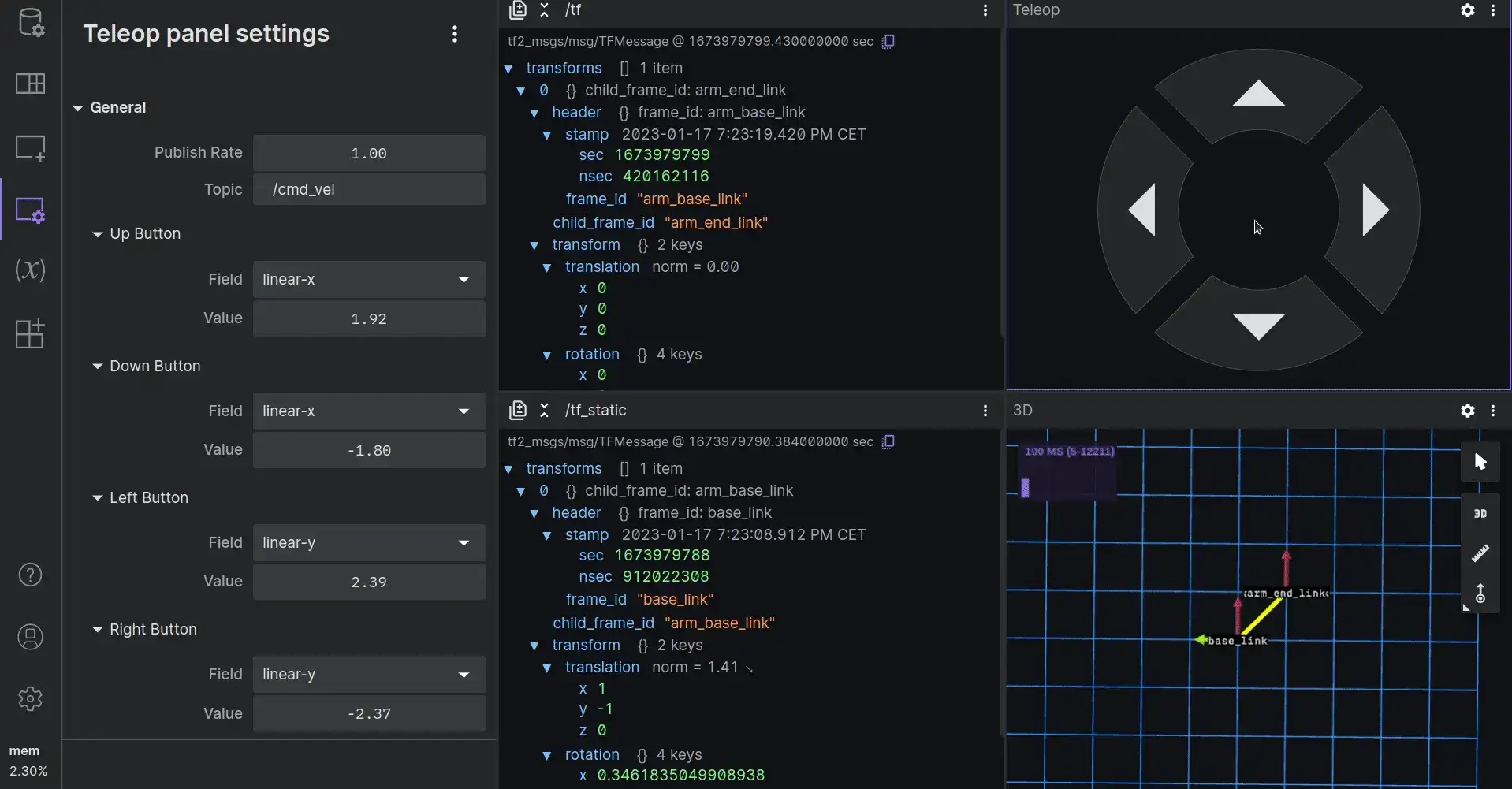Copy the /tf message to clipboard
The width and height of the screenshot is (1512, 789).
tap(888, 42)
